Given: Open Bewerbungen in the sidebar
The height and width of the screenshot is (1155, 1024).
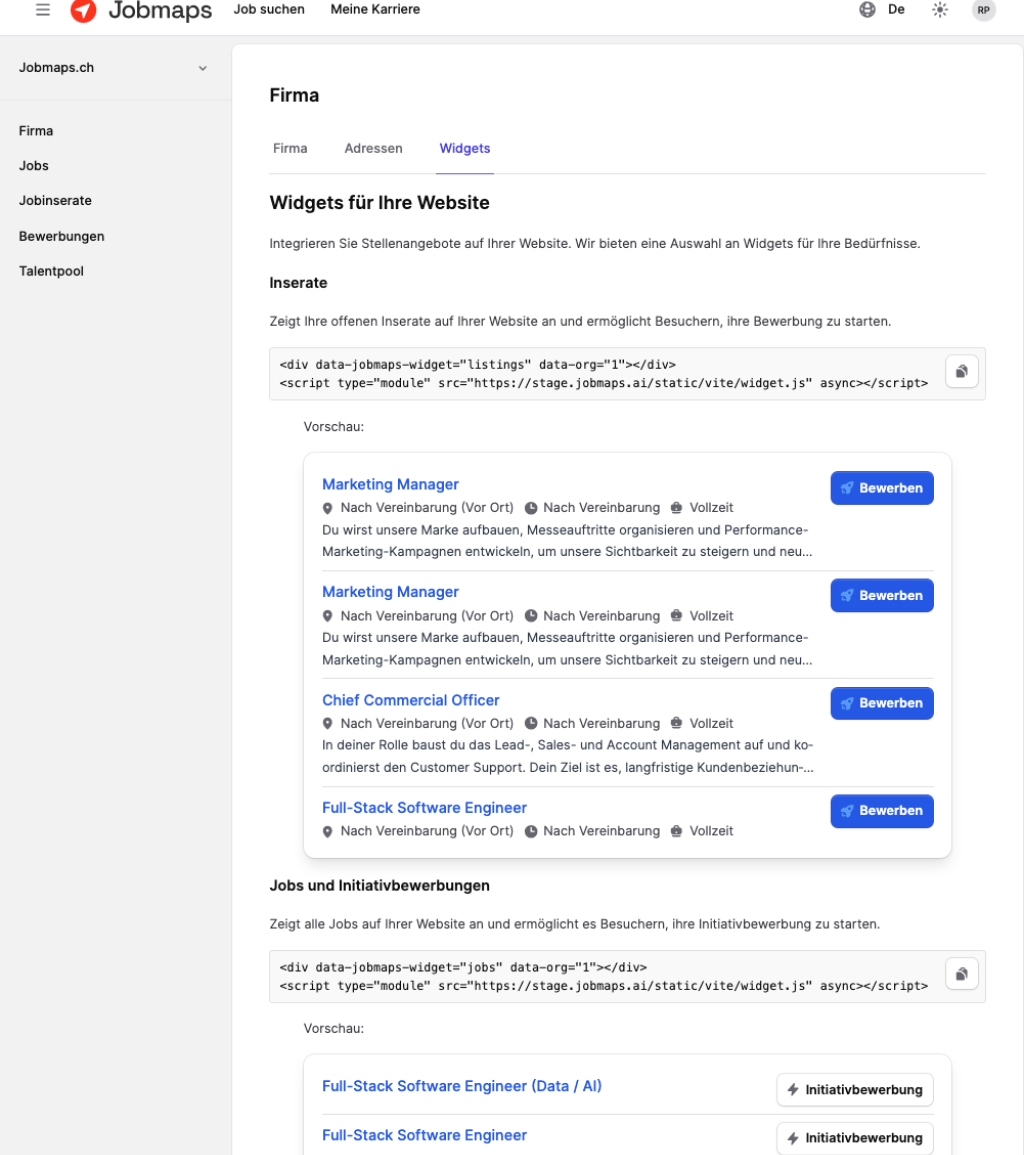Looking at the screenshot, I should tap(62, 236).
